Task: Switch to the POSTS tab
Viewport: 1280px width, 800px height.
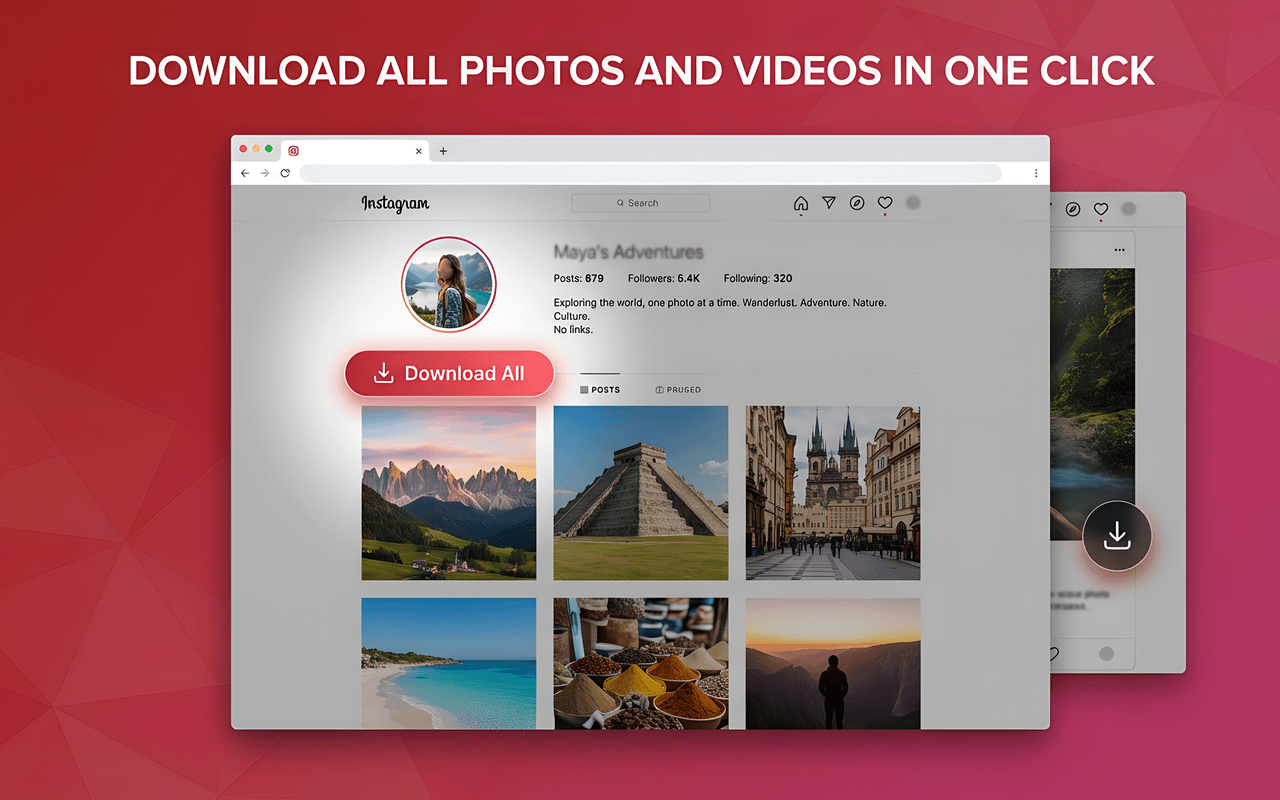Action: point(600,390)
